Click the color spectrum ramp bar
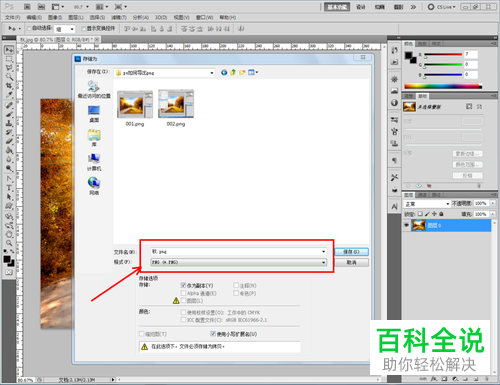This screenshot has width=500, height=385. [443, 86]
